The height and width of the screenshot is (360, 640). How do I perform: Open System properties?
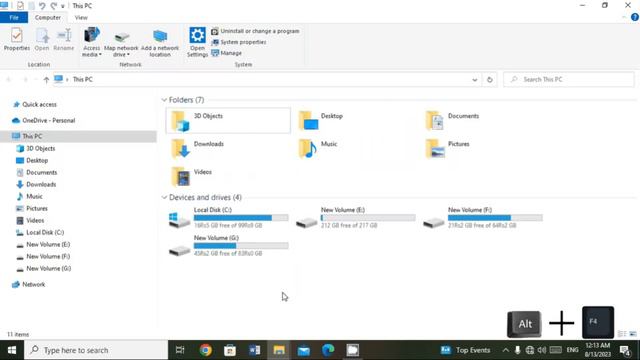click(239, 42)
